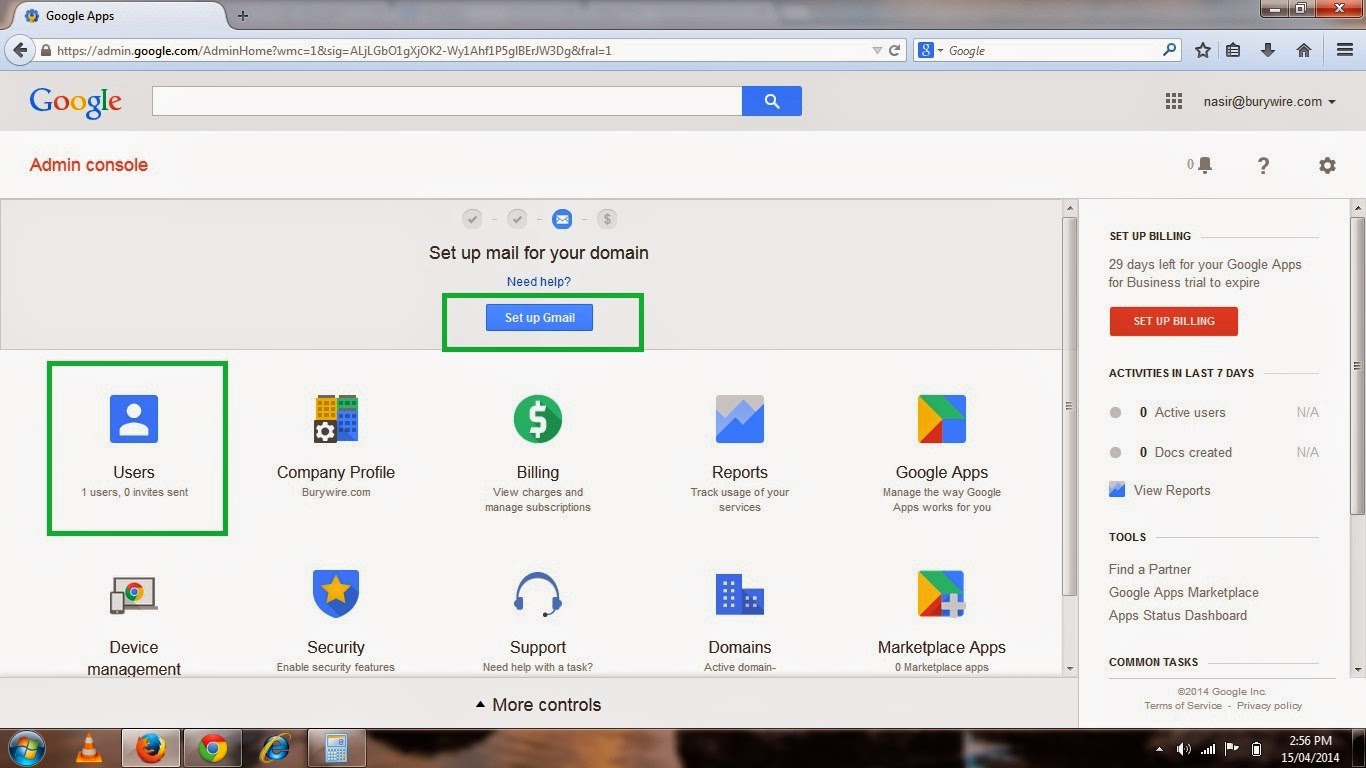This screenshot has width=1366, height=768.
Task: Click the Admin console heading link
Action: point(89,165)
